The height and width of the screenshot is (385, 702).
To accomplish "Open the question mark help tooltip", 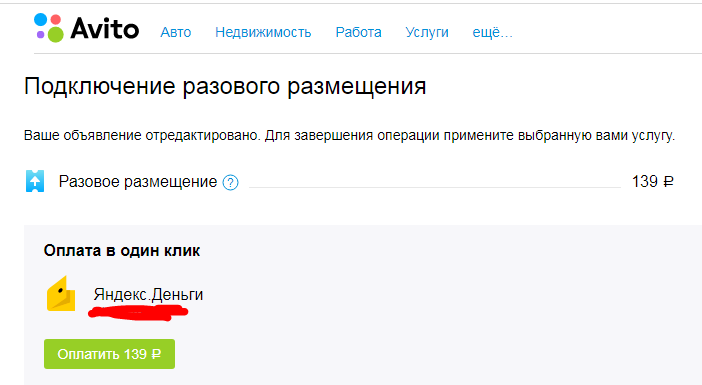I will click(231, 183).
